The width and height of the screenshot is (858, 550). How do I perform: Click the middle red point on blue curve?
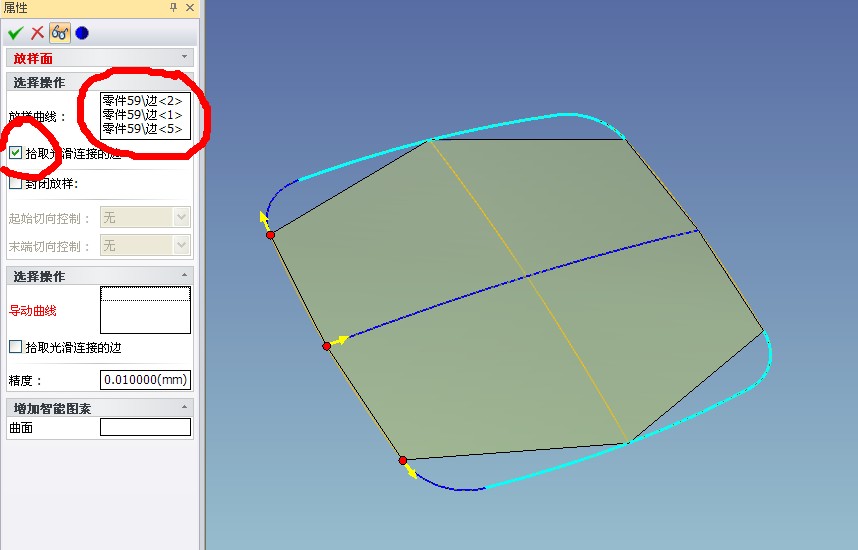(x=326, y=346)
